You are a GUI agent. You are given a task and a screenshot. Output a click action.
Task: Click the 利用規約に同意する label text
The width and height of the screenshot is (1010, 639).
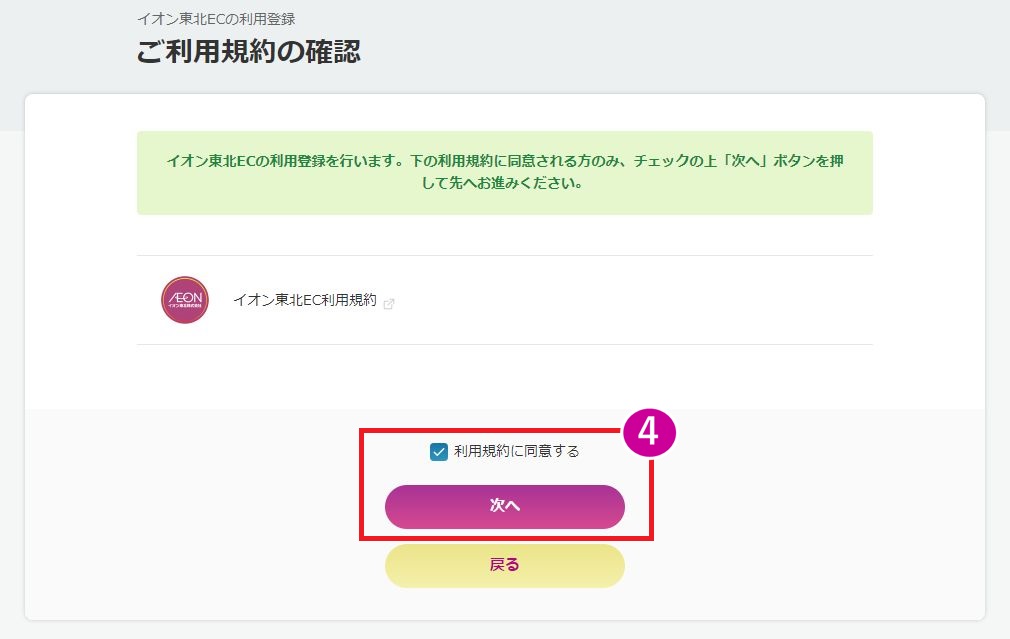(516, 451)
